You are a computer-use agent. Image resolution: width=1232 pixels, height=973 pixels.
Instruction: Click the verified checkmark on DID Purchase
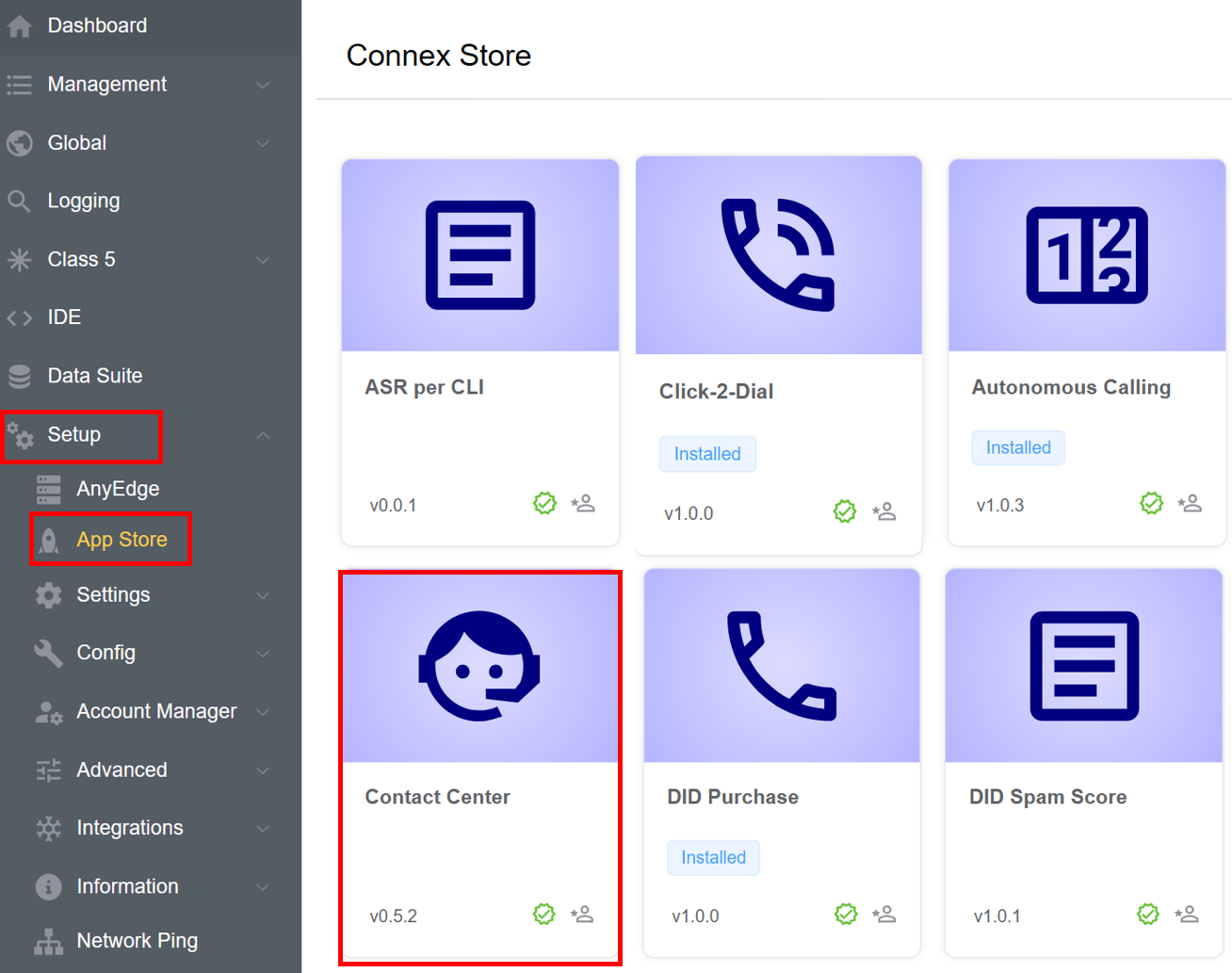[846, 915]
